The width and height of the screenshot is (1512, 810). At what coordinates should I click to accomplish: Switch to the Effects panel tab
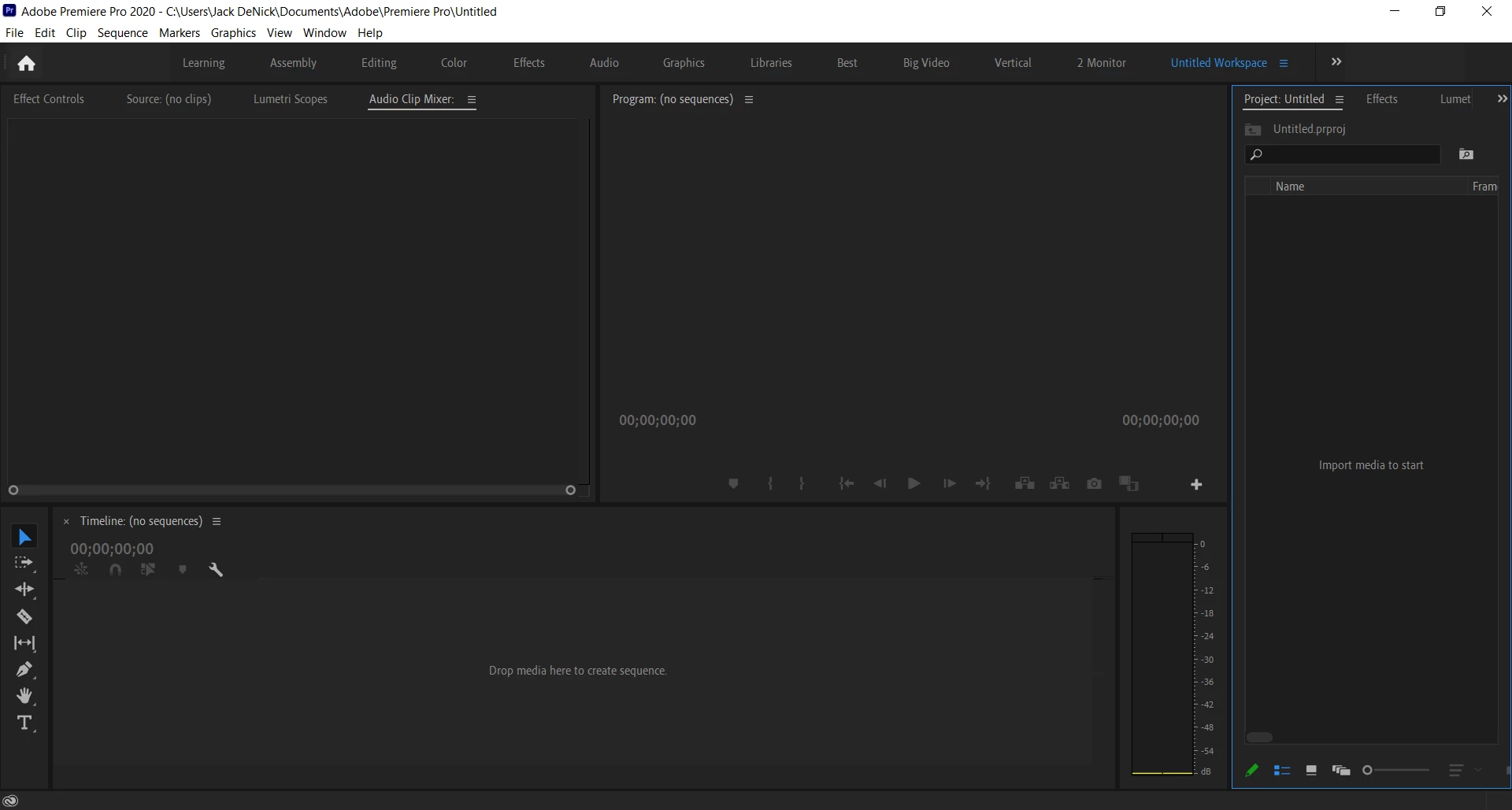click(x=1381, y=99)
